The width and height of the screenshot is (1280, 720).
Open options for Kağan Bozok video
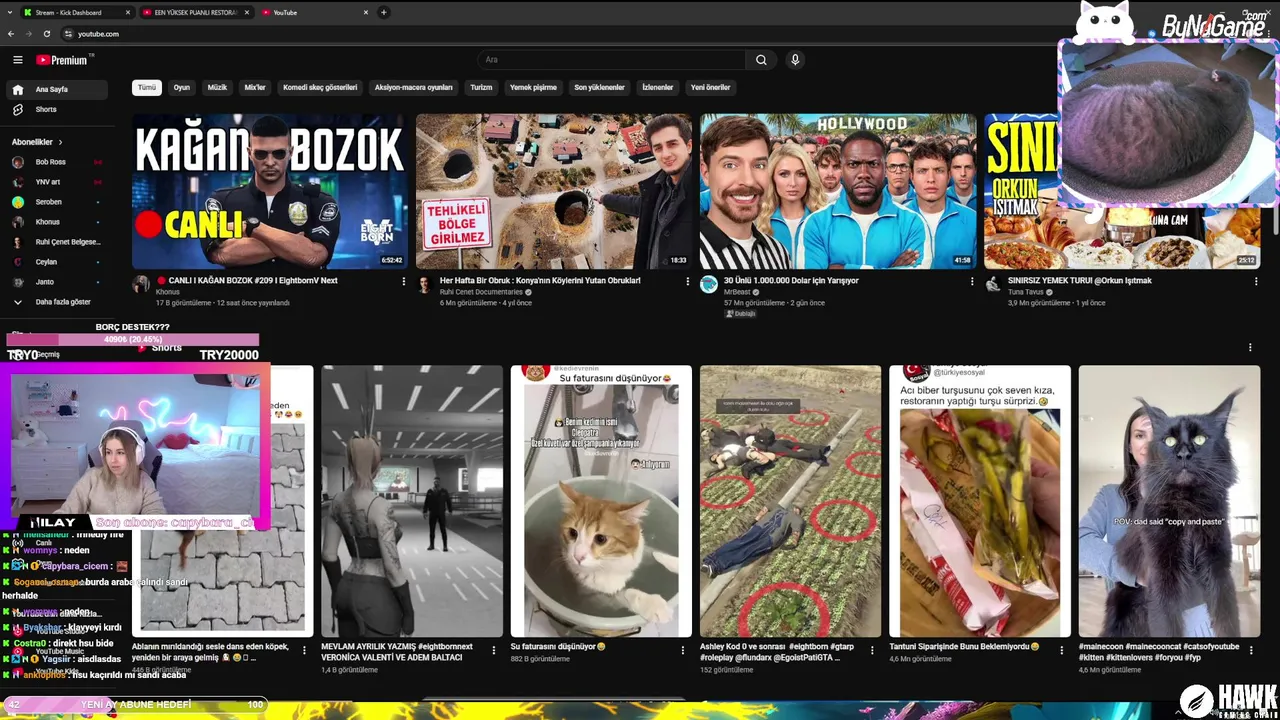tap(404, 282)
